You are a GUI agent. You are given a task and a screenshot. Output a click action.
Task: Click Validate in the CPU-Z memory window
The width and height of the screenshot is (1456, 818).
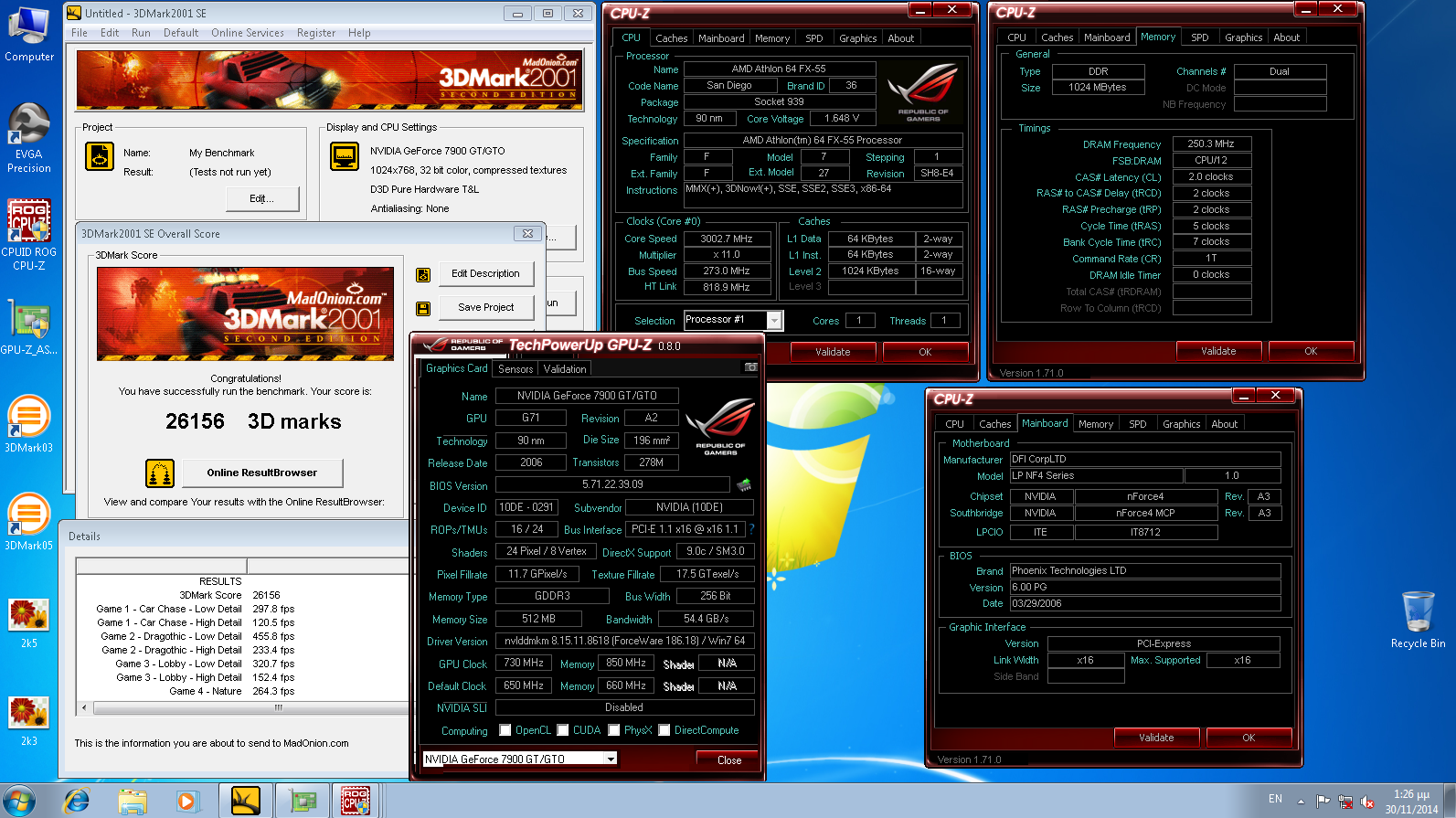point(1218,351)
